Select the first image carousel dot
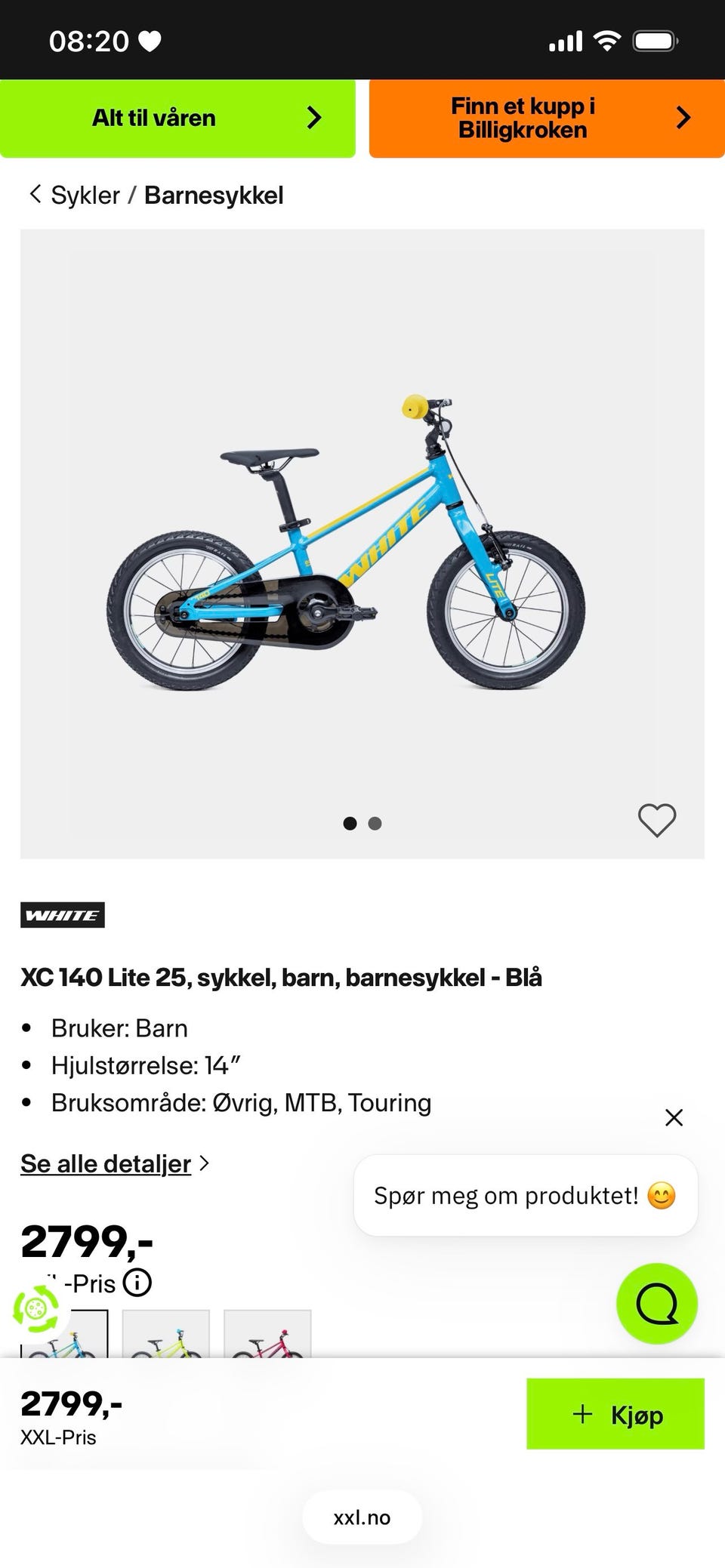Screen dimensions: 725x1568 pos(350,824)
